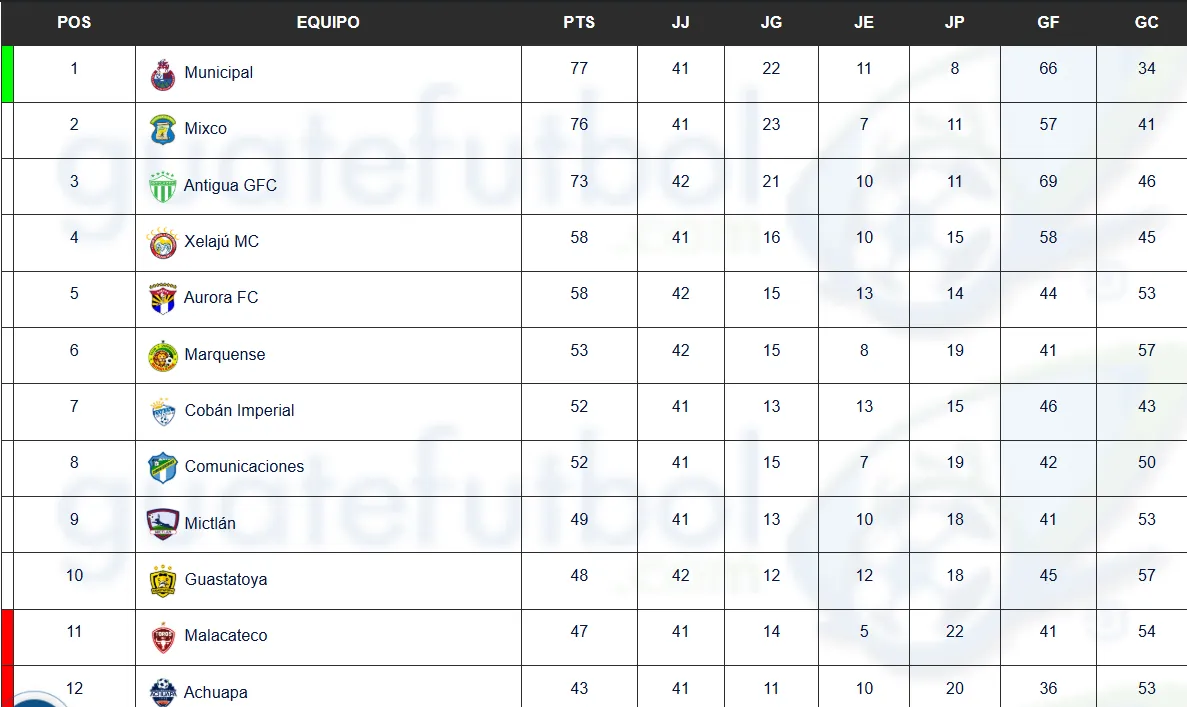Click the Cobán Imperial team crest
1187x707 pixels.
click(x=162, y=411)
